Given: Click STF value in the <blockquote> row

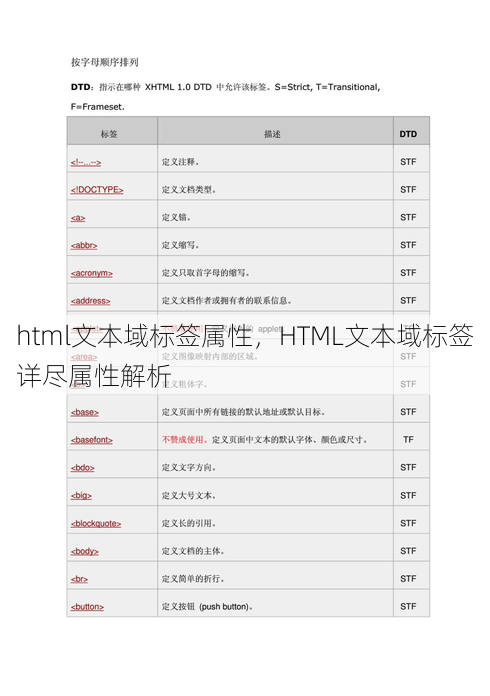Looking at the screenshot, I should [408, 523].
